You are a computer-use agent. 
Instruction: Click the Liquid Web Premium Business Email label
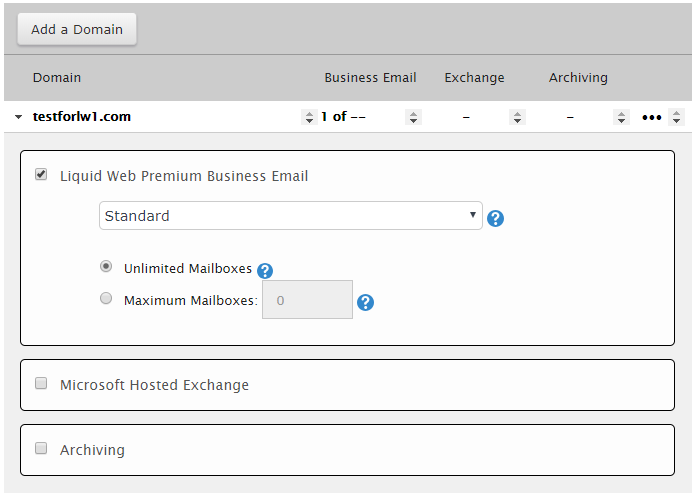tap(184, 176)
